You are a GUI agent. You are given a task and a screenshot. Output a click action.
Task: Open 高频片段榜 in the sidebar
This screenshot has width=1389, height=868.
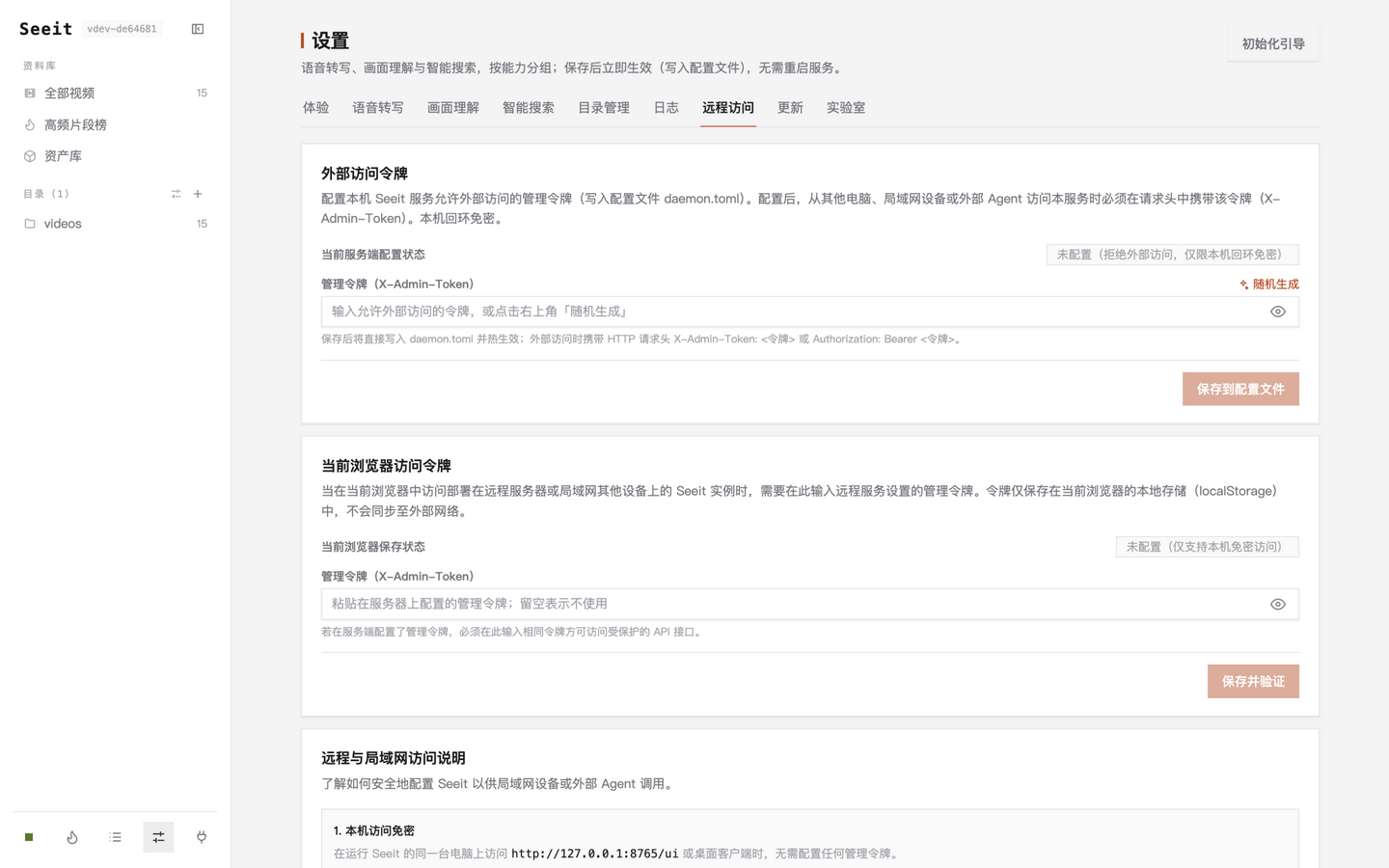pos(115,124)
